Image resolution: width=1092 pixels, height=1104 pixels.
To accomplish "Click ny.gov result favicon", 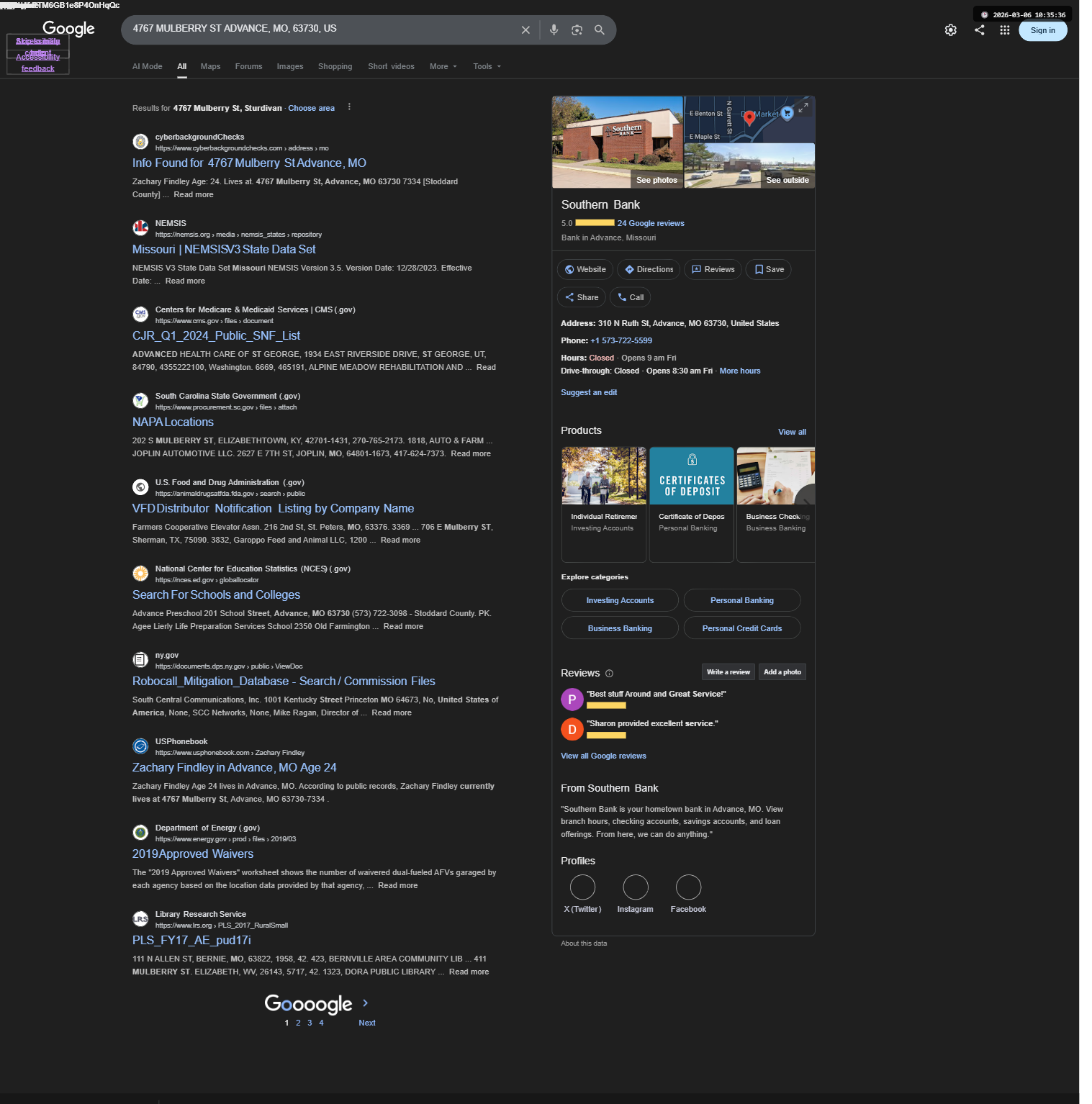I will coord(140,660).
